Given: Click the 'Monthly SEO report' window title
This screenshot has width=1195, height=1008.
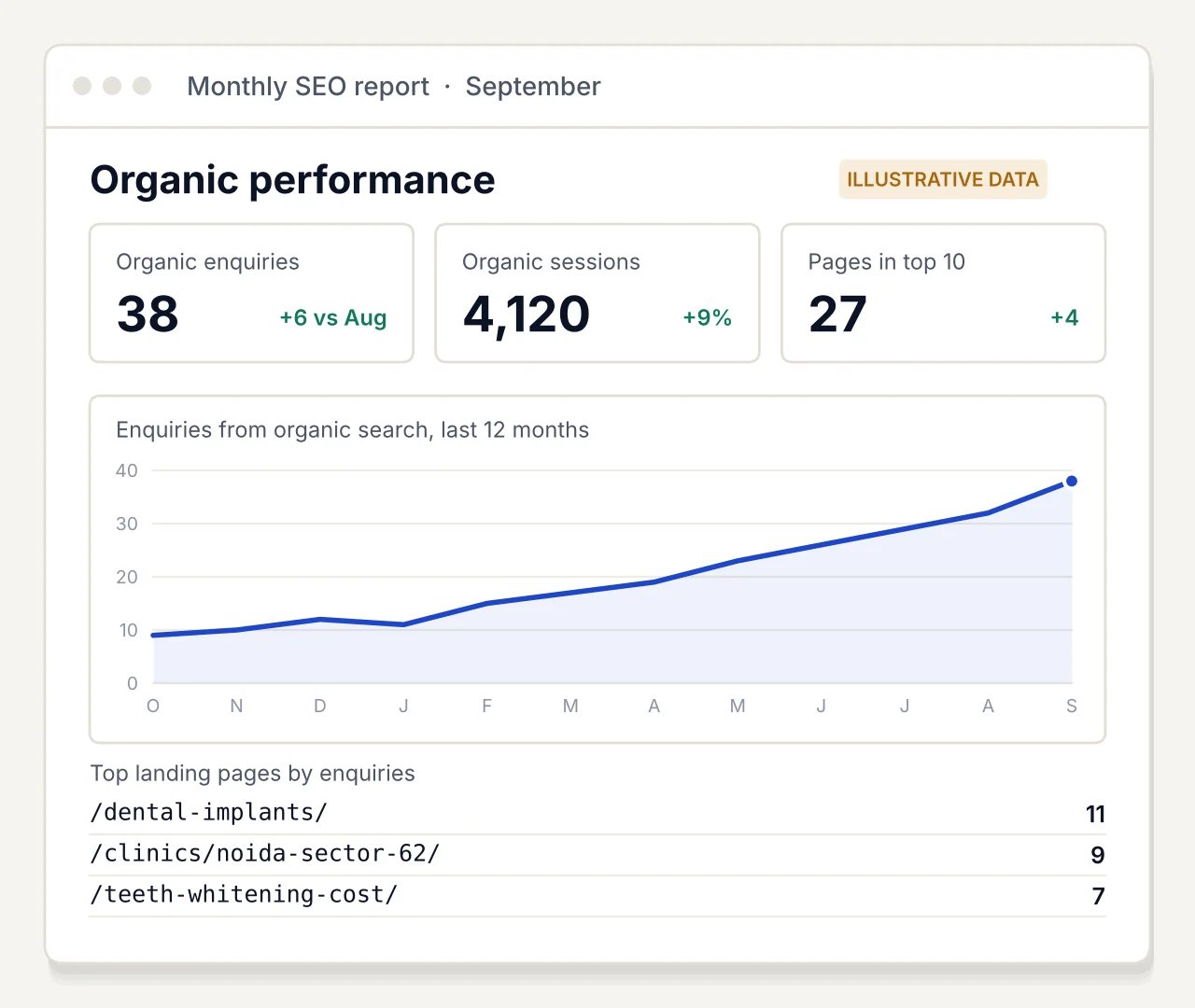Looking at the screenshot, I should (x=308, y=87).
